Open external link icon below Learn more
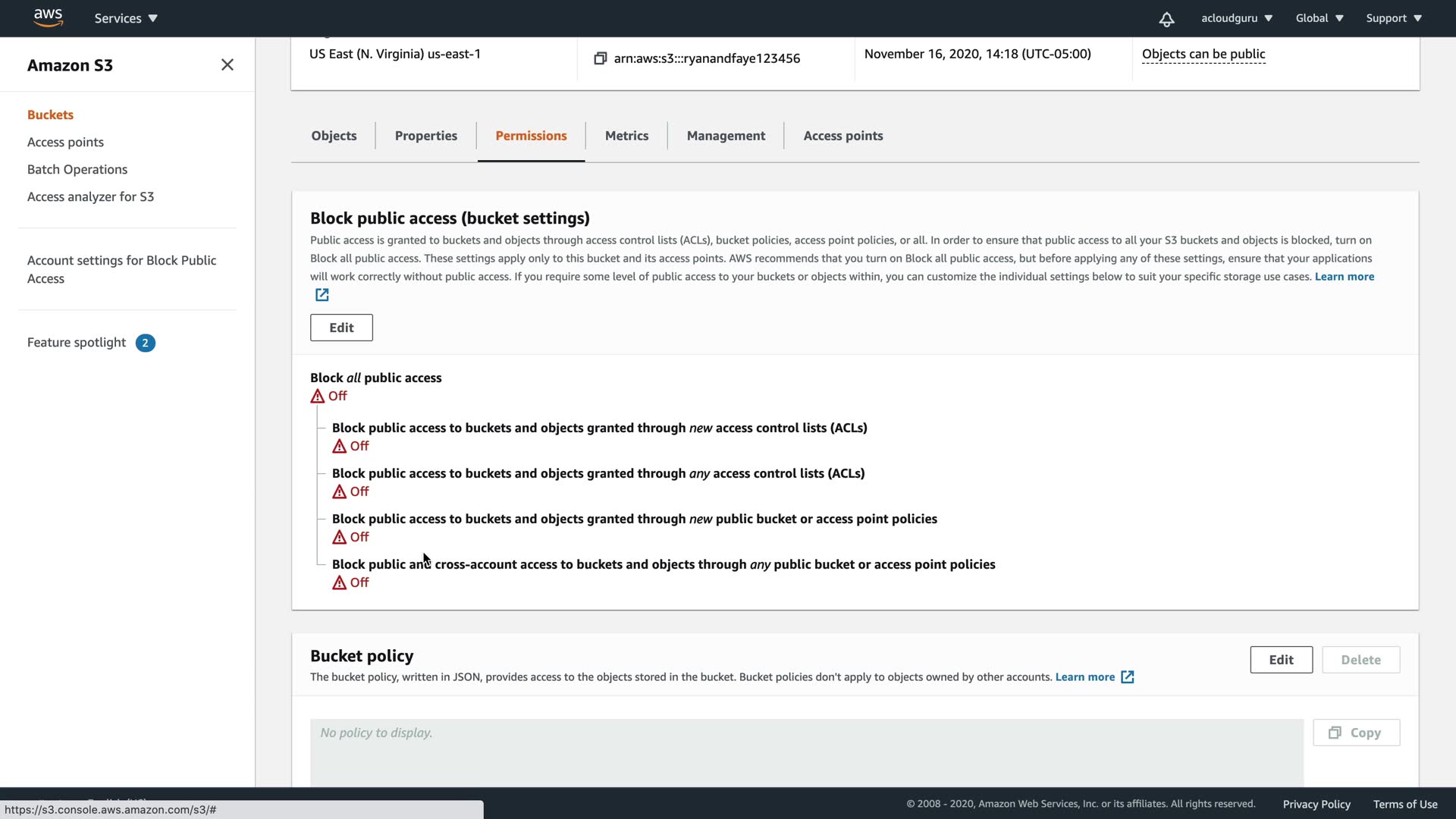The image size is (1456, 819). point(322,295)
